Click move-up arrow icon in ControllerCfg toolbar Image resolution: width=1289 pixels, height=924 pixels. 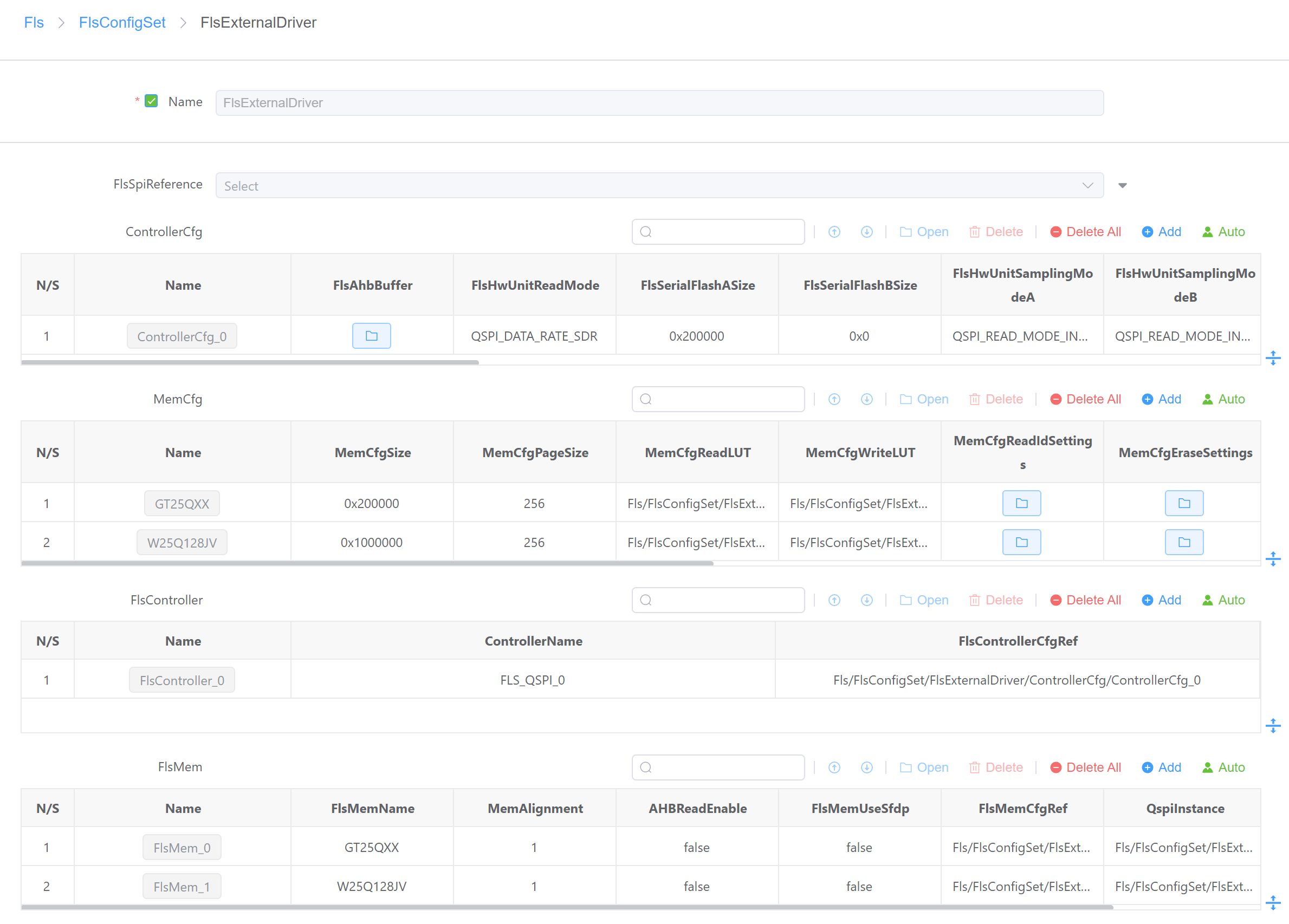point(834,232)
